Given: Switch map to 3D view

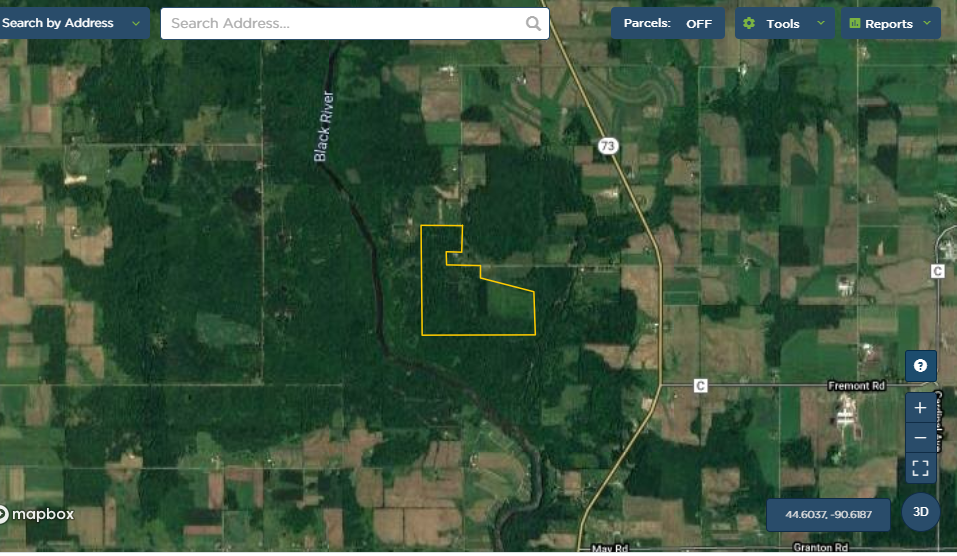Looking at the screenshot, I should click(920, 512).
